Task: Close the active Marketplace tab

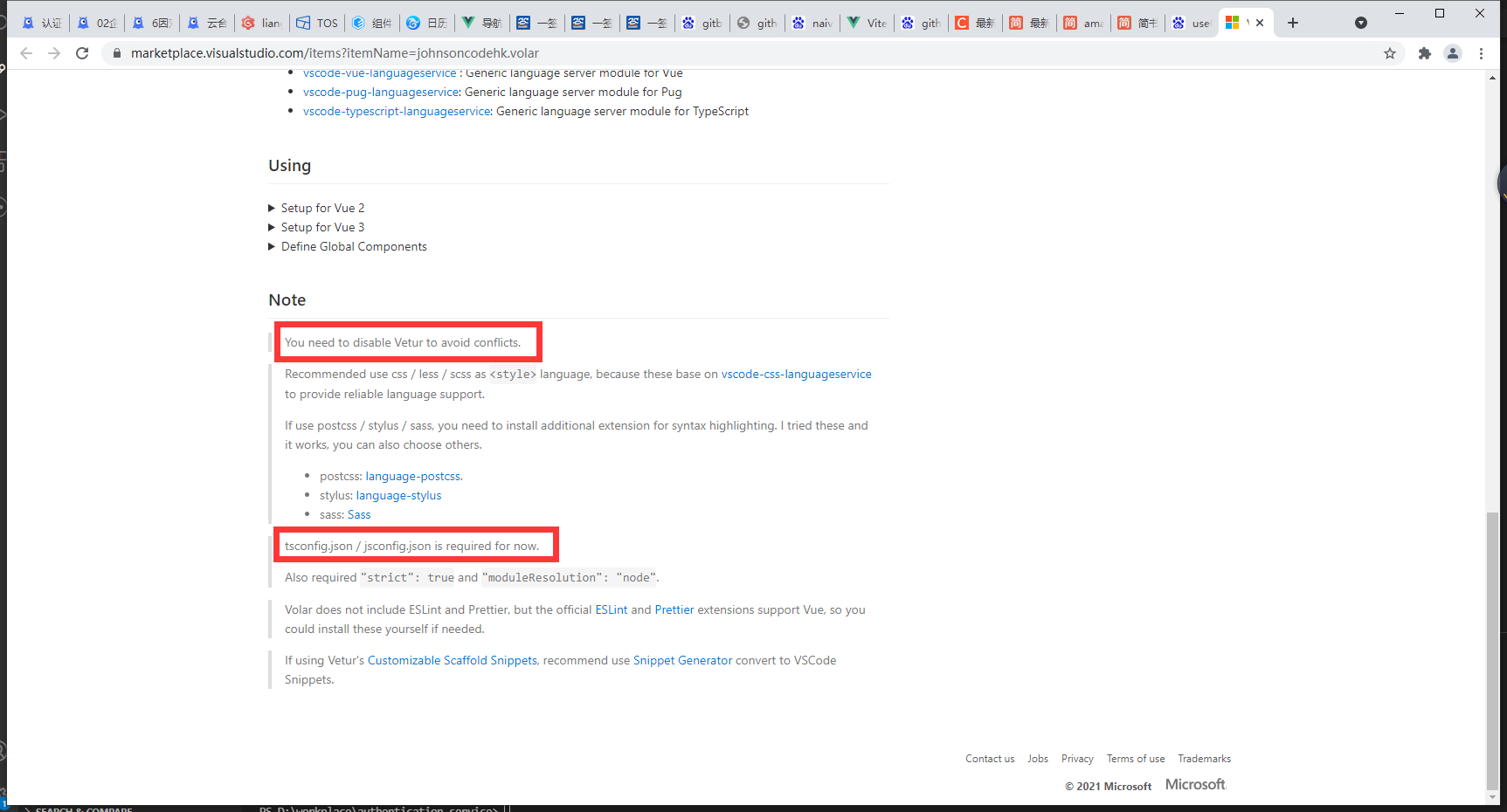Action: pos(1260,23)
